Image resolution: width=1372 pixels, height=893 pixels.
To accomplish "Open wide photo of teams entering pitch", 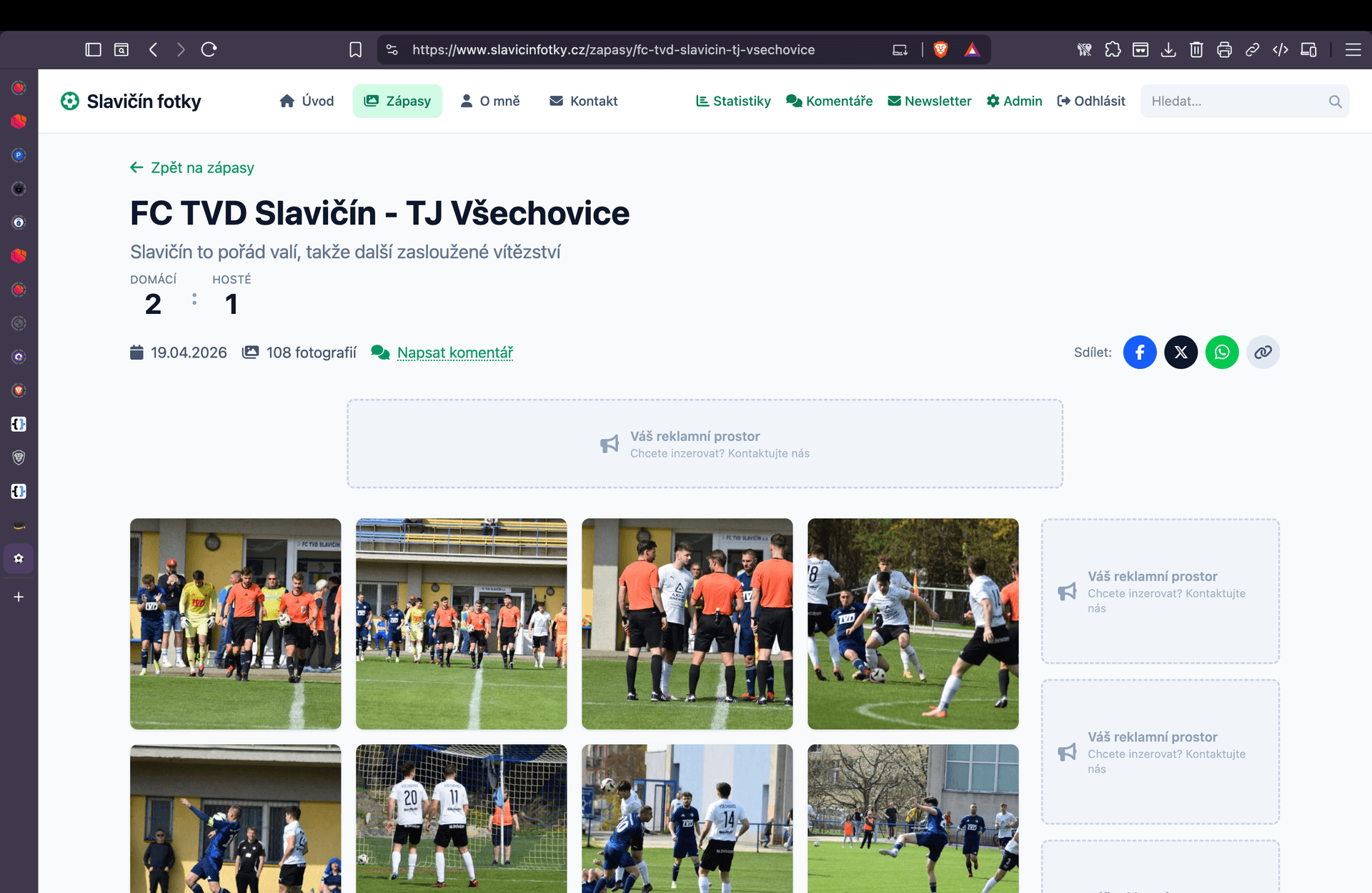I will point(462,624).
